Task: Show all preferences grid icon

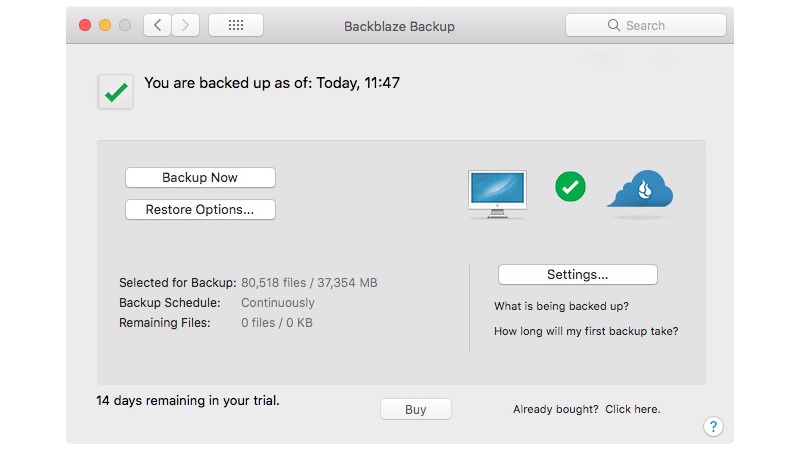Action: coord(236,25)
